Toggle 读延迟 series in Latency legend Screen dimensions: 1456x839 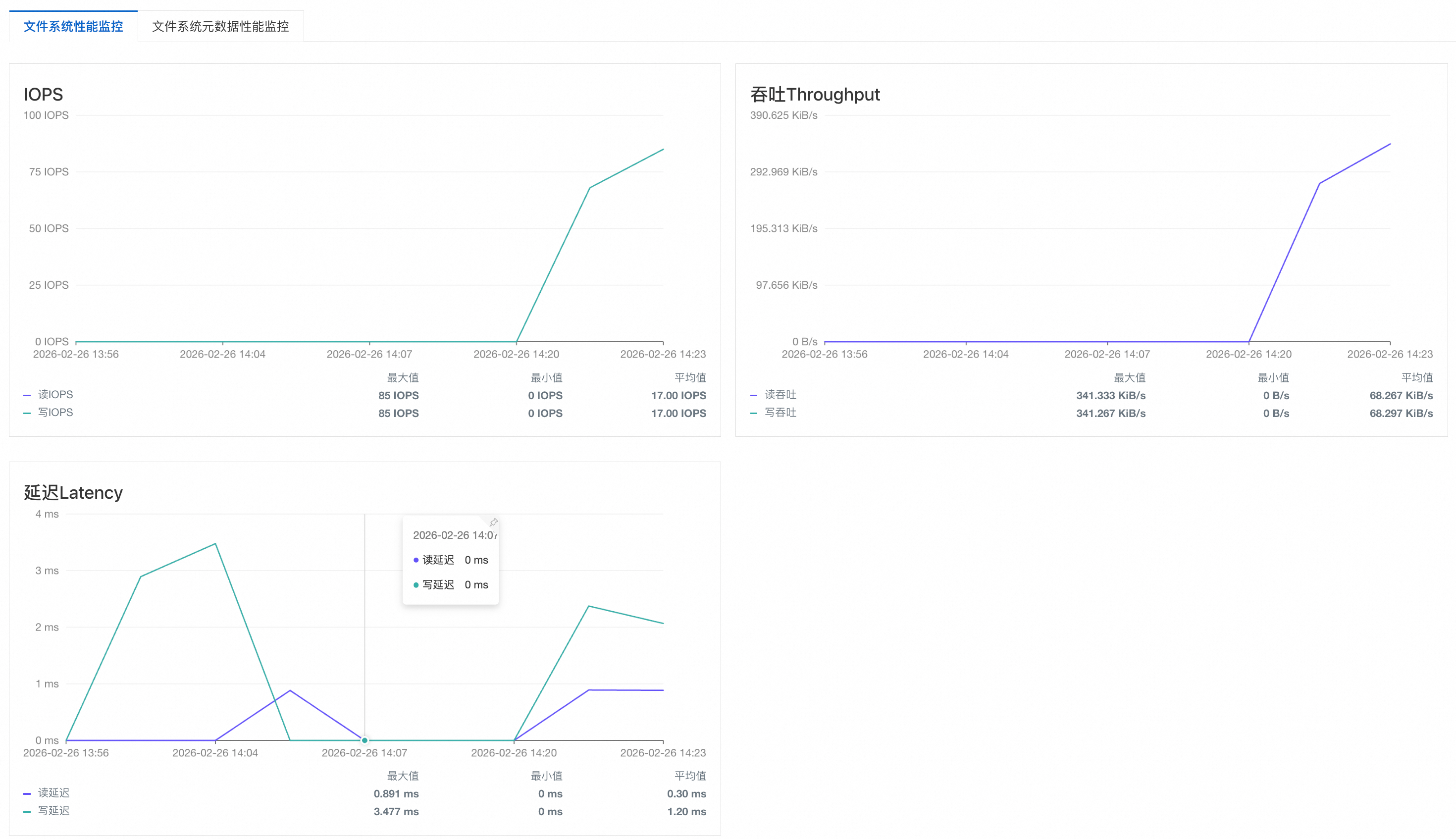[53, 793]
